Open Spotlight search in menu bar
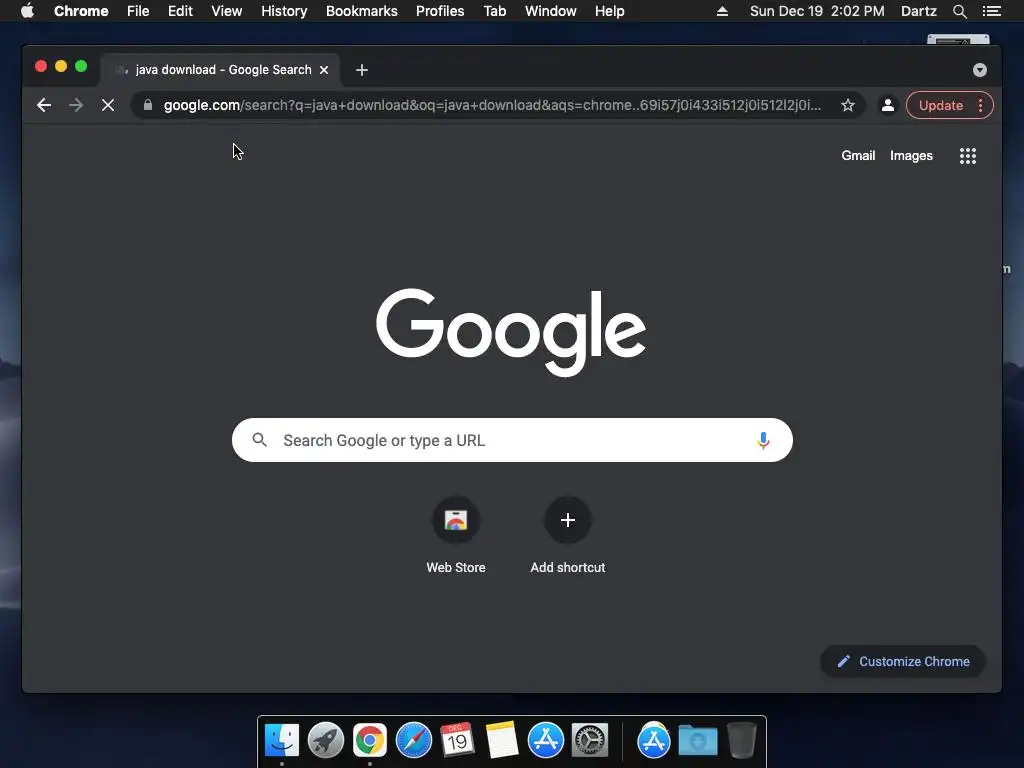 pos(959,11)
